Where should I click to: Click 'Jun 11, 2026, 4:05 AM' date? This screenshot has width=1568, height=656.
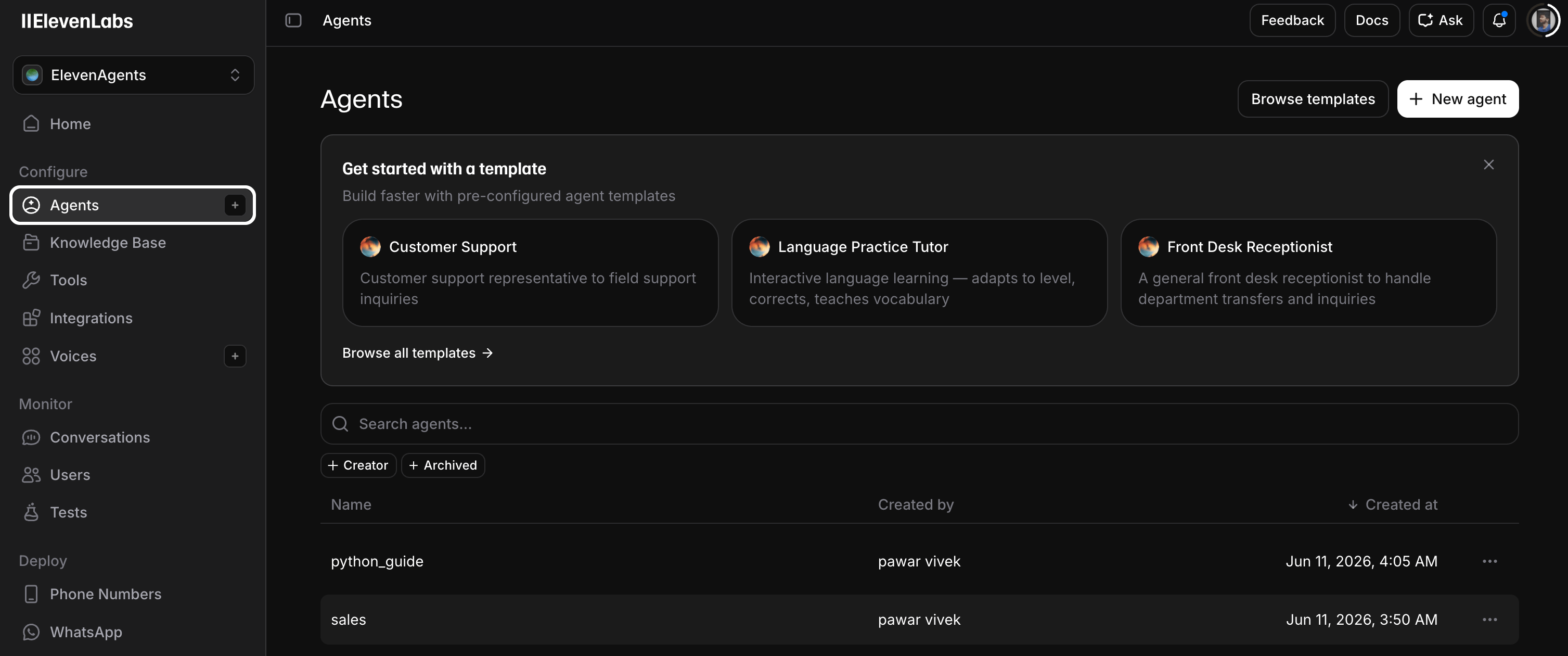click(1361, 562)
